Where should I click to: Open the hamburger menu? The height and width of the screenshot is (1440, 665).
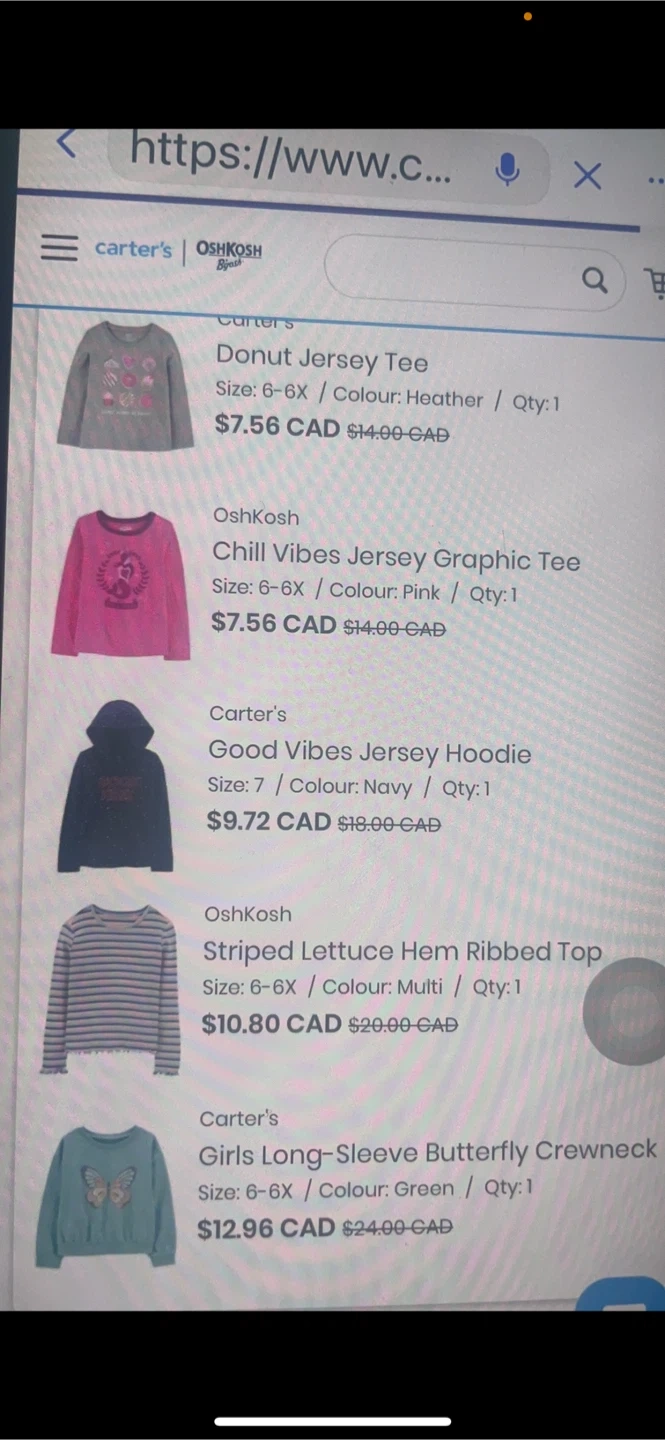(x=59, y=247)
